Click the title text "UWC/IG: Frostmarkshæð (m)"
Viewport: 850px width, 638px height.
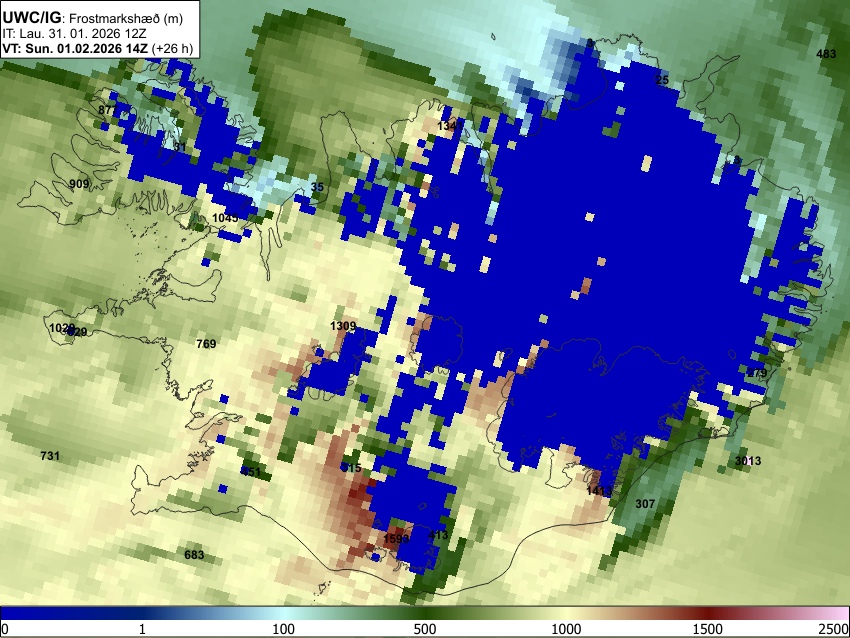point(93,18)
